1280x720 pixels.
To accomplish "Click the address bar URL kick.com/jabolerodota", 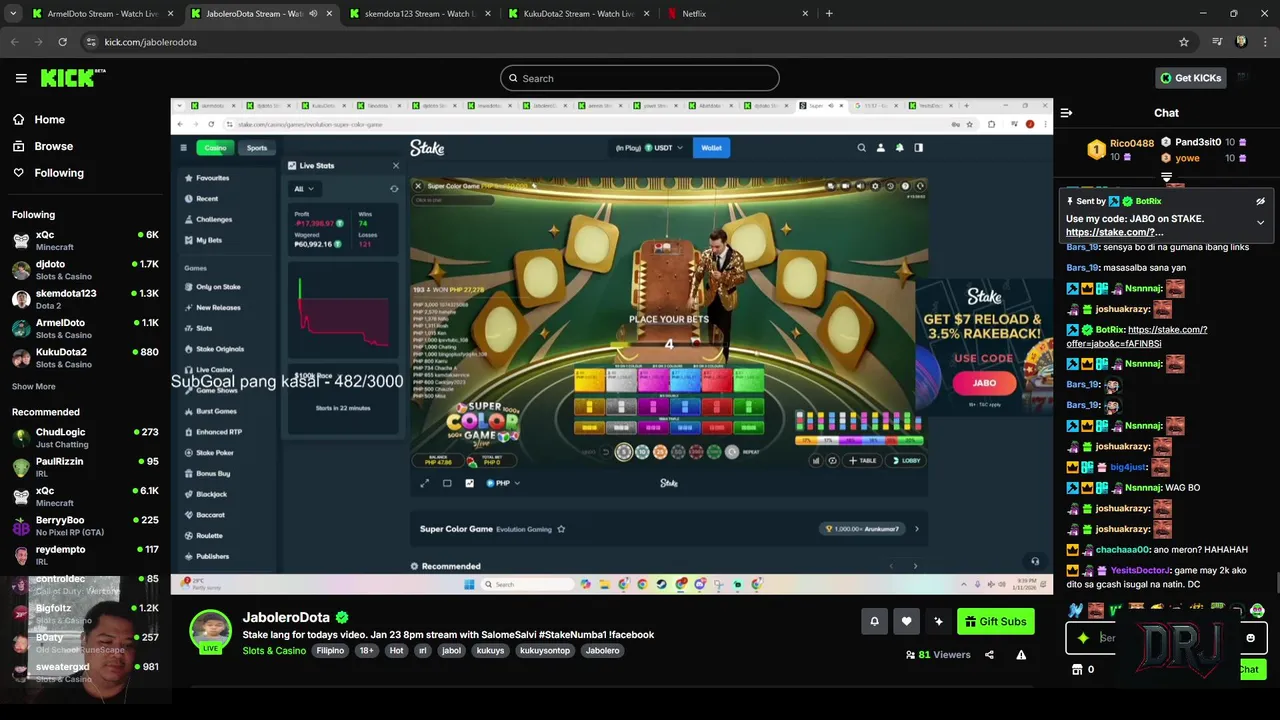I will point(151,42).
